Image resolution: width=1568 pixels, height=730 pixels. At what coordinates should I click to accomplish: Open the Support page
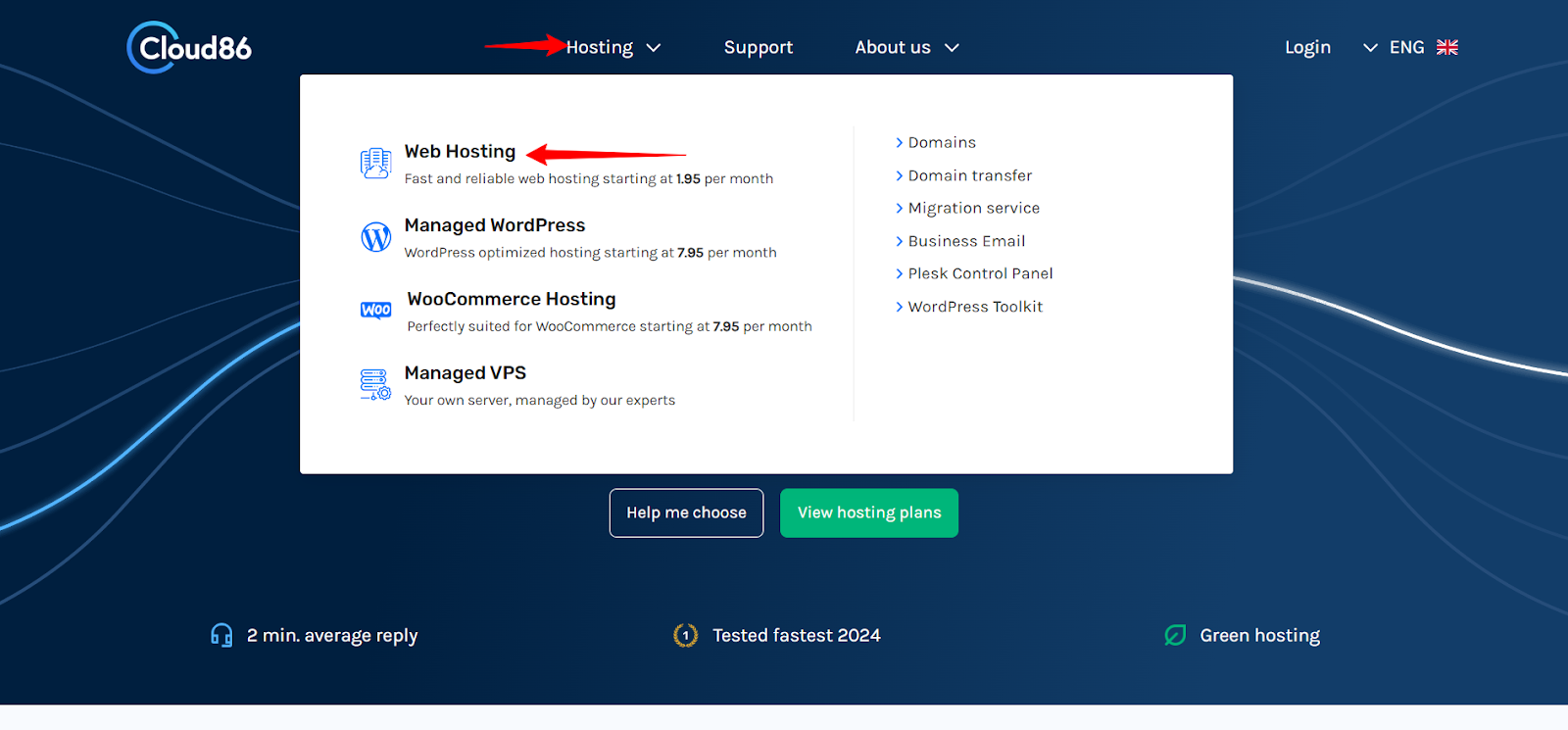point(759,47)
